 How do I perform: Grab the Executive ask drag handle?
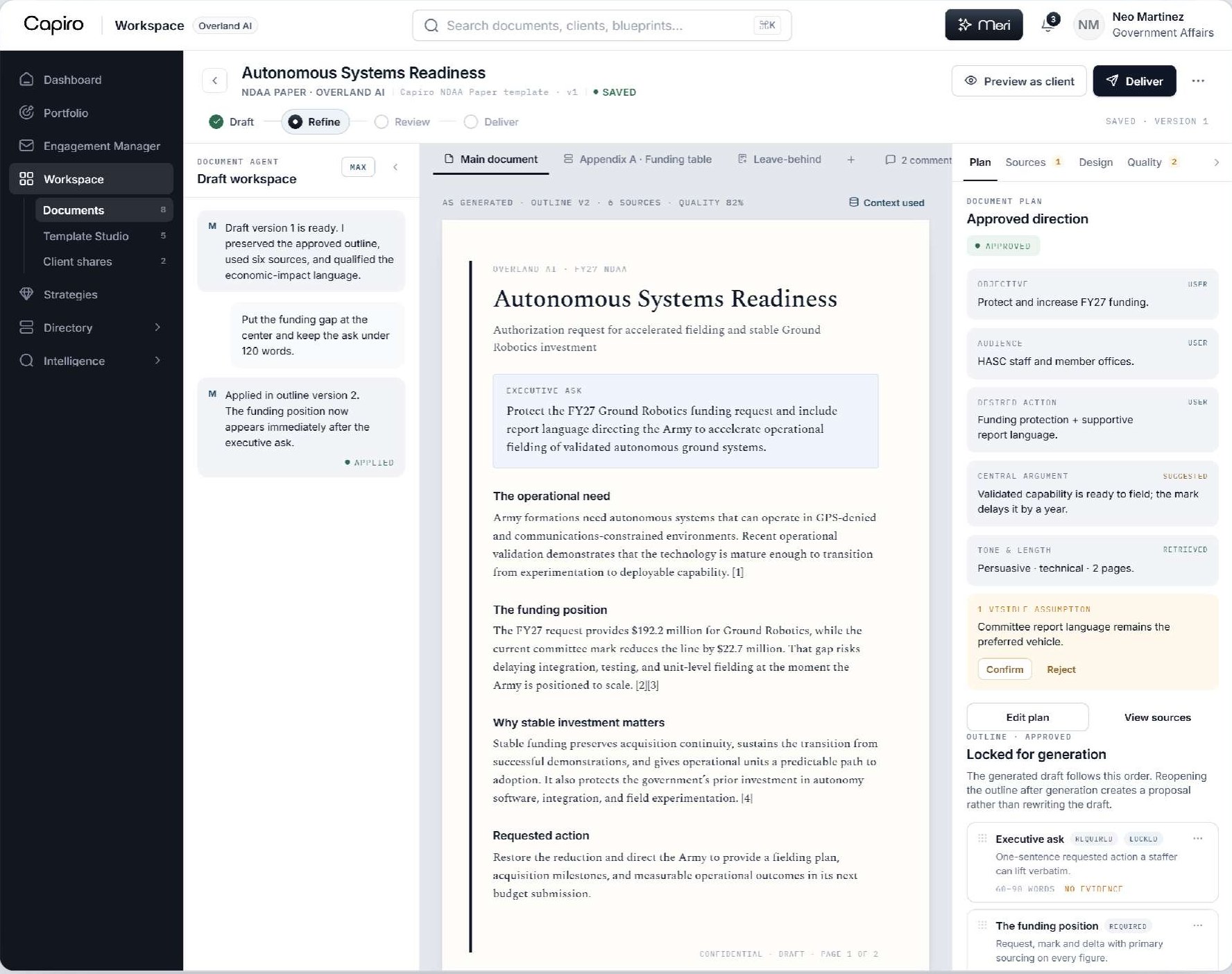tap(982, 838)
